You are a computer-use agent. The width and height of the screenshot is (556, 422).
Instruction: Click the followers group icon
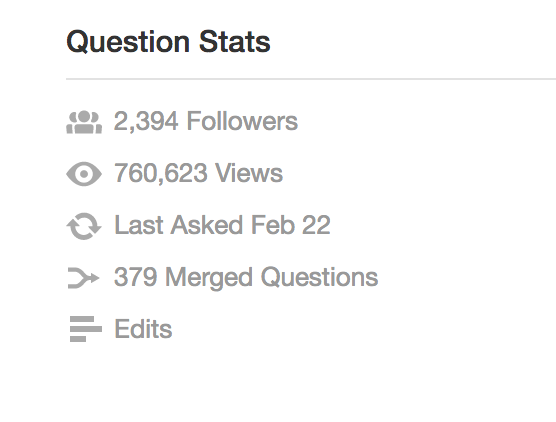pos(84,122)
